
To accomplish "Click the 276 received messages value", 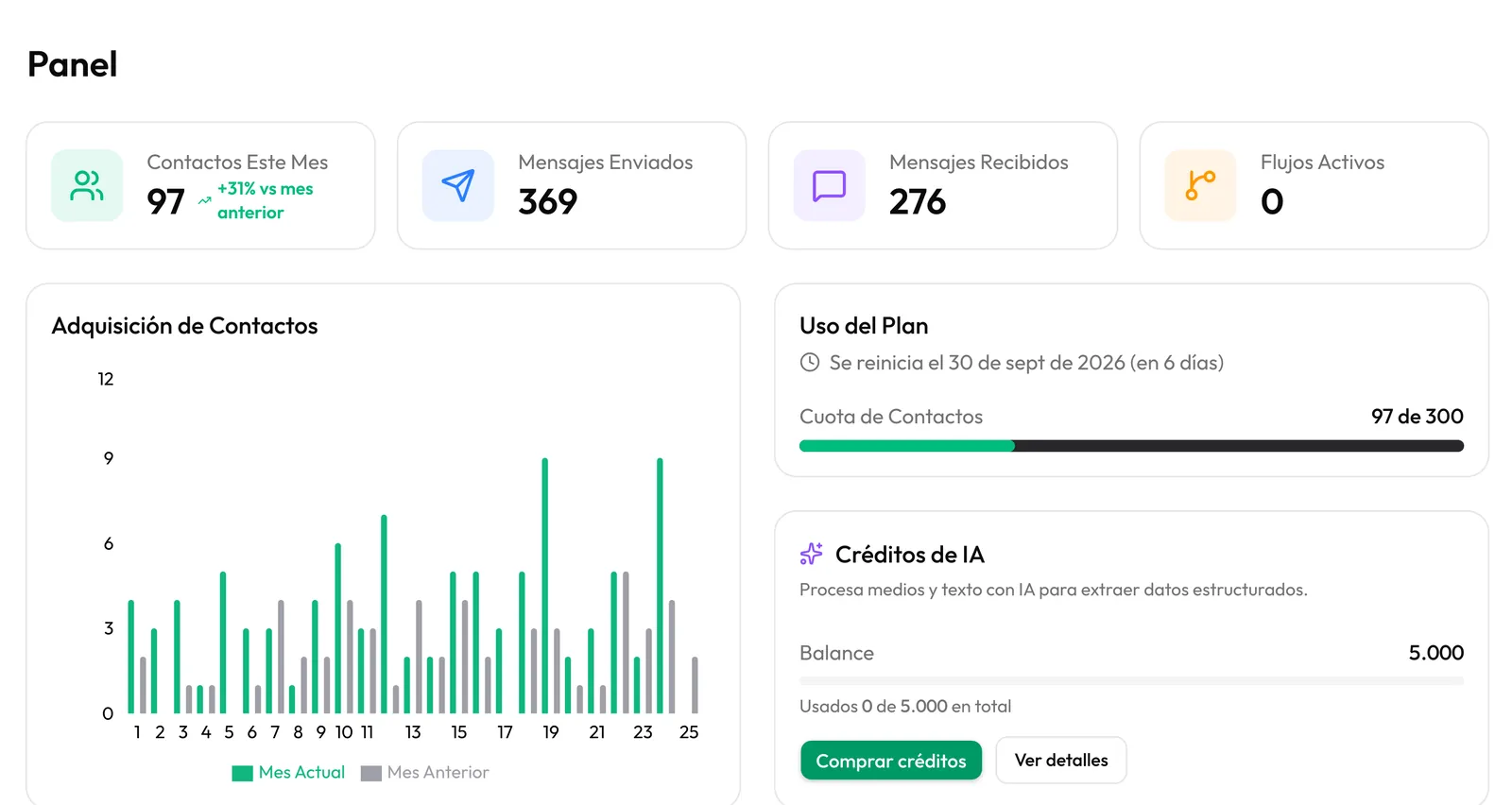I will [x=918, y=201].
